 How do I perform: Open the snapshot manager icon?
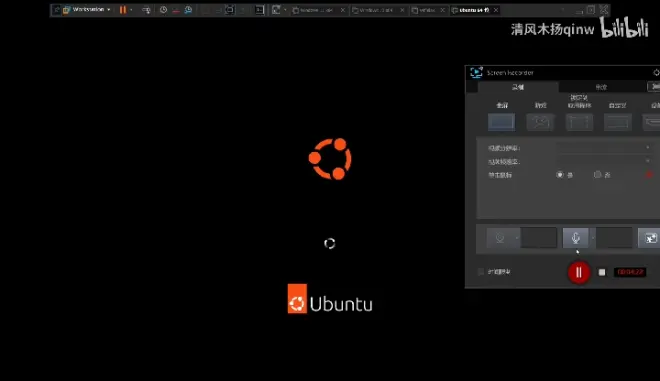coord(188,10)
